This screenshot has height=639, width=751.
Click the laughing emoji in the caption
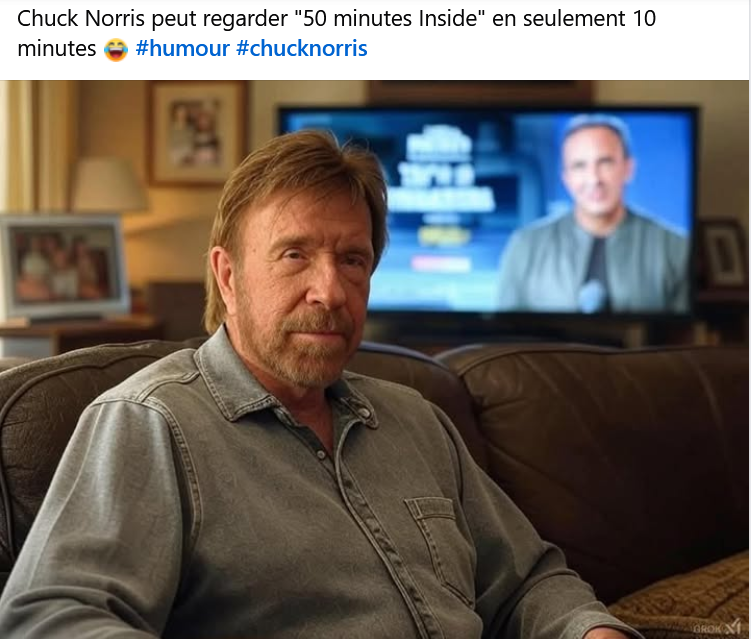coord(116,49)
